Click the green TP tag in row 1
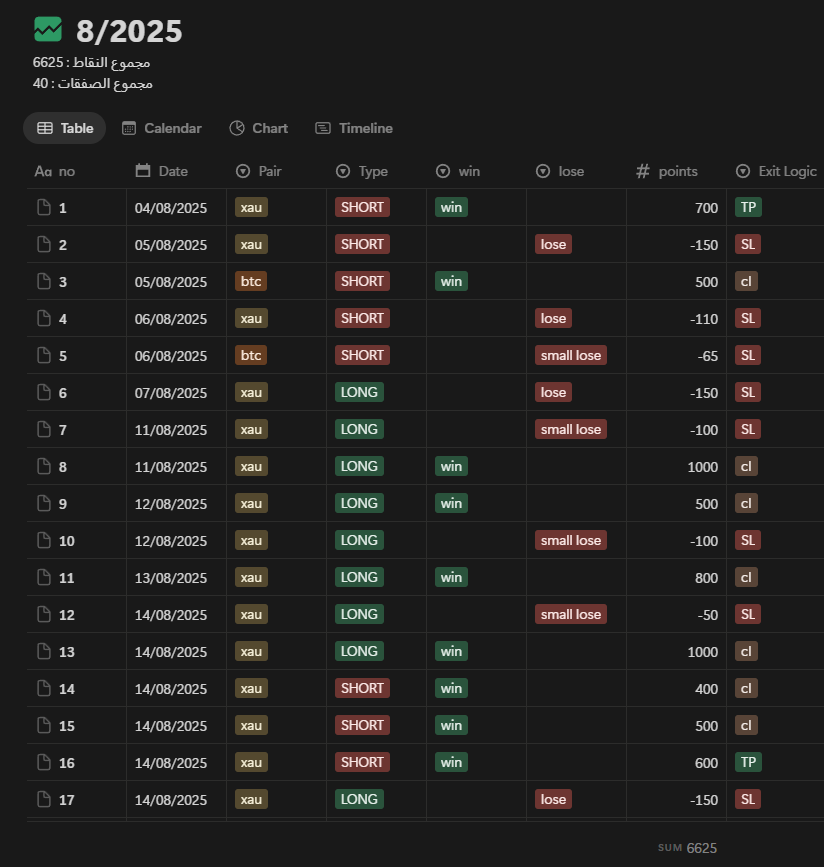The image size is (824, 867). point(747,208)
